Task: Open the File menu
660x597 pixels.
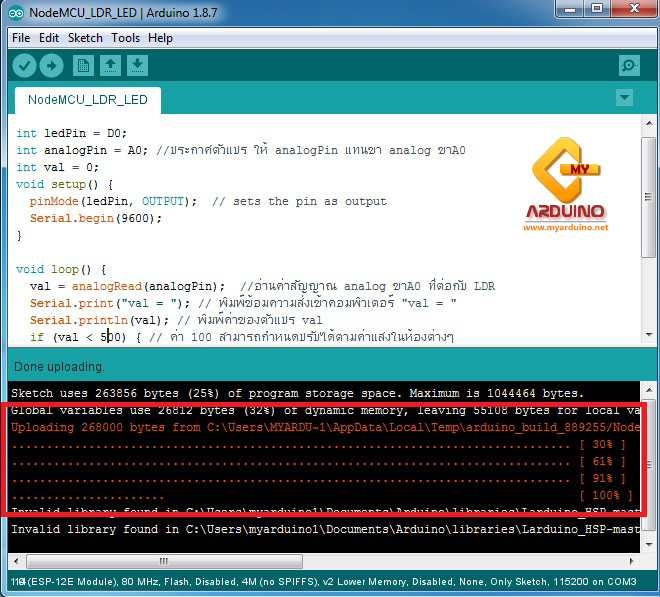Action: [x=21, y=38]
